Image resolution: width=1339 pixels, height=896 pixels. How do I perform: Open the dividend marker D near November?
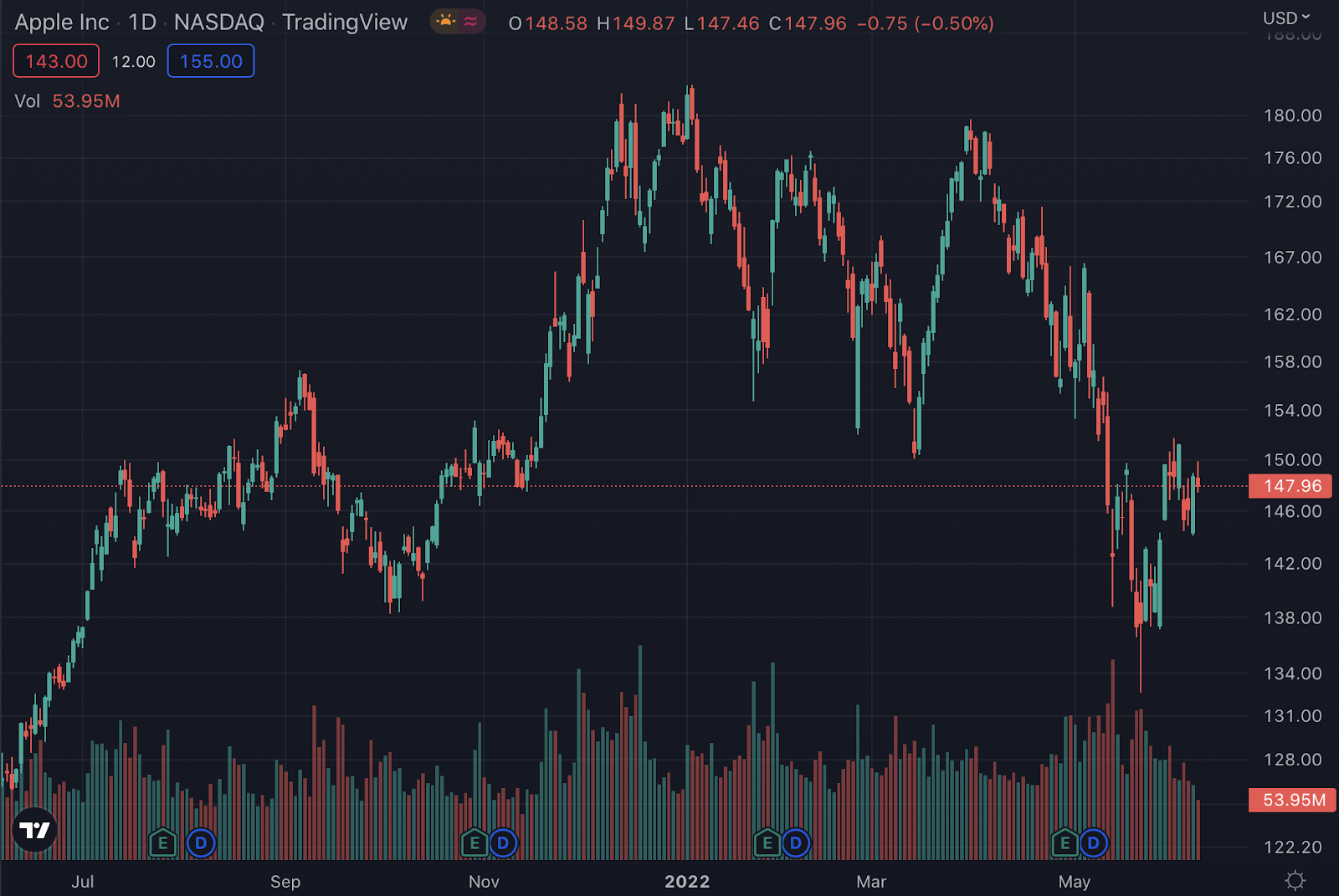point(503,843)
